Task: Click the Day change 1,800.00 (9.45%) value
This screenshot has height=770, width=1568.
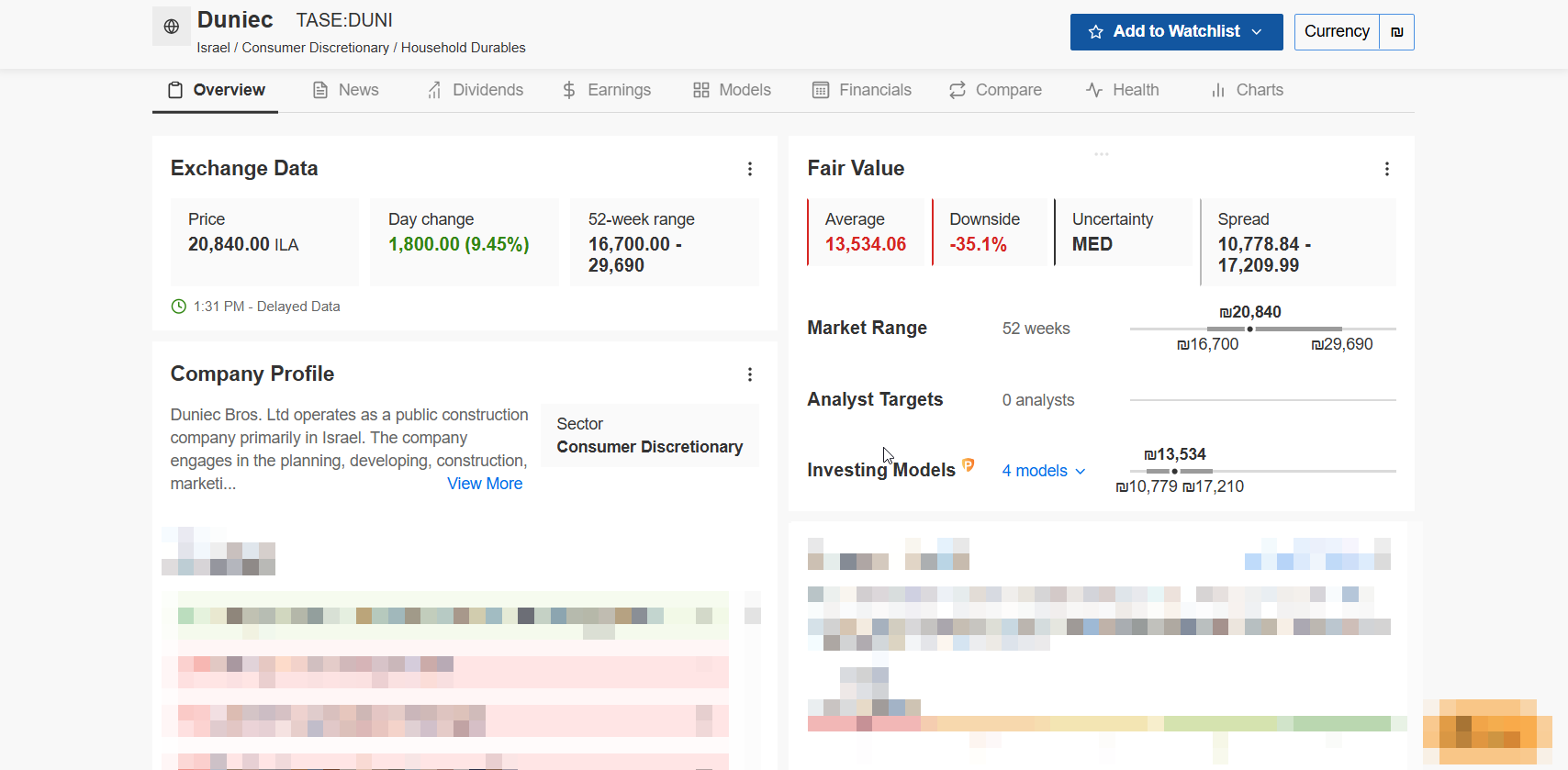Action: pyautogui.click(x=459, y=244)
